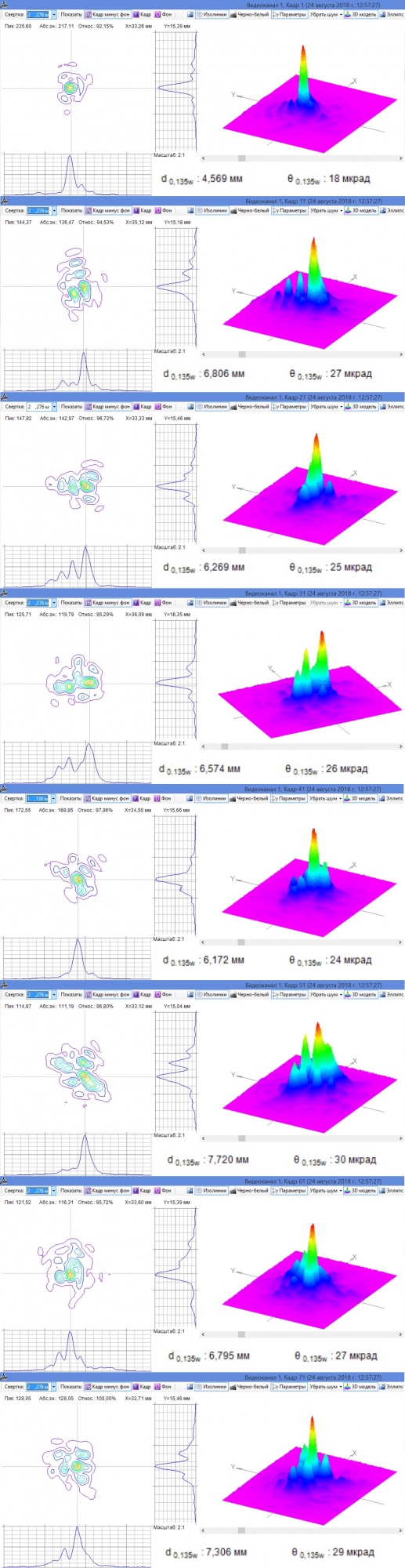Toggle Изолинии in the Кадр 31 panel
Screen dimensions: 405x1568
click(212, 602)
